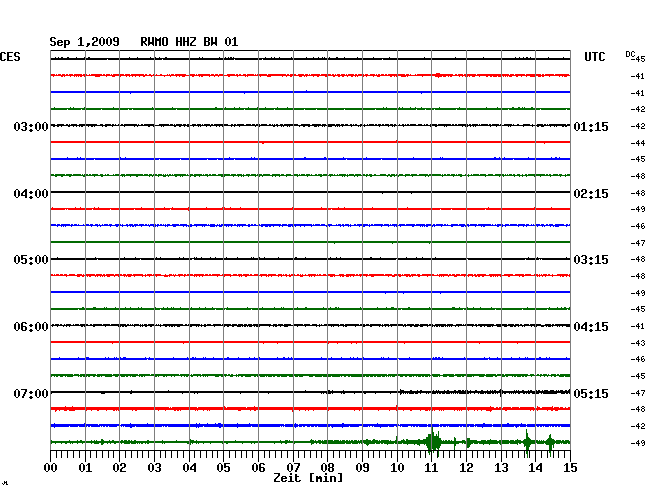Pick minute 03 on the time axis
650x494 pixels.
click(x=154, y=468)
